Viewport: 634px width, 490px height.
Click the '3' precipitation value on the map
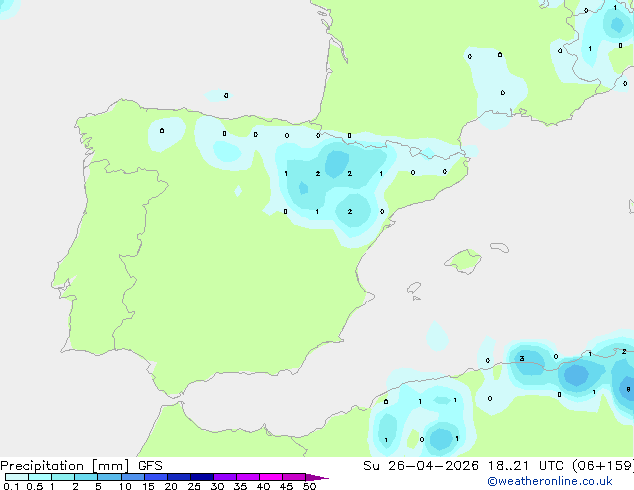pyautogui.click(x=522, y=359)
